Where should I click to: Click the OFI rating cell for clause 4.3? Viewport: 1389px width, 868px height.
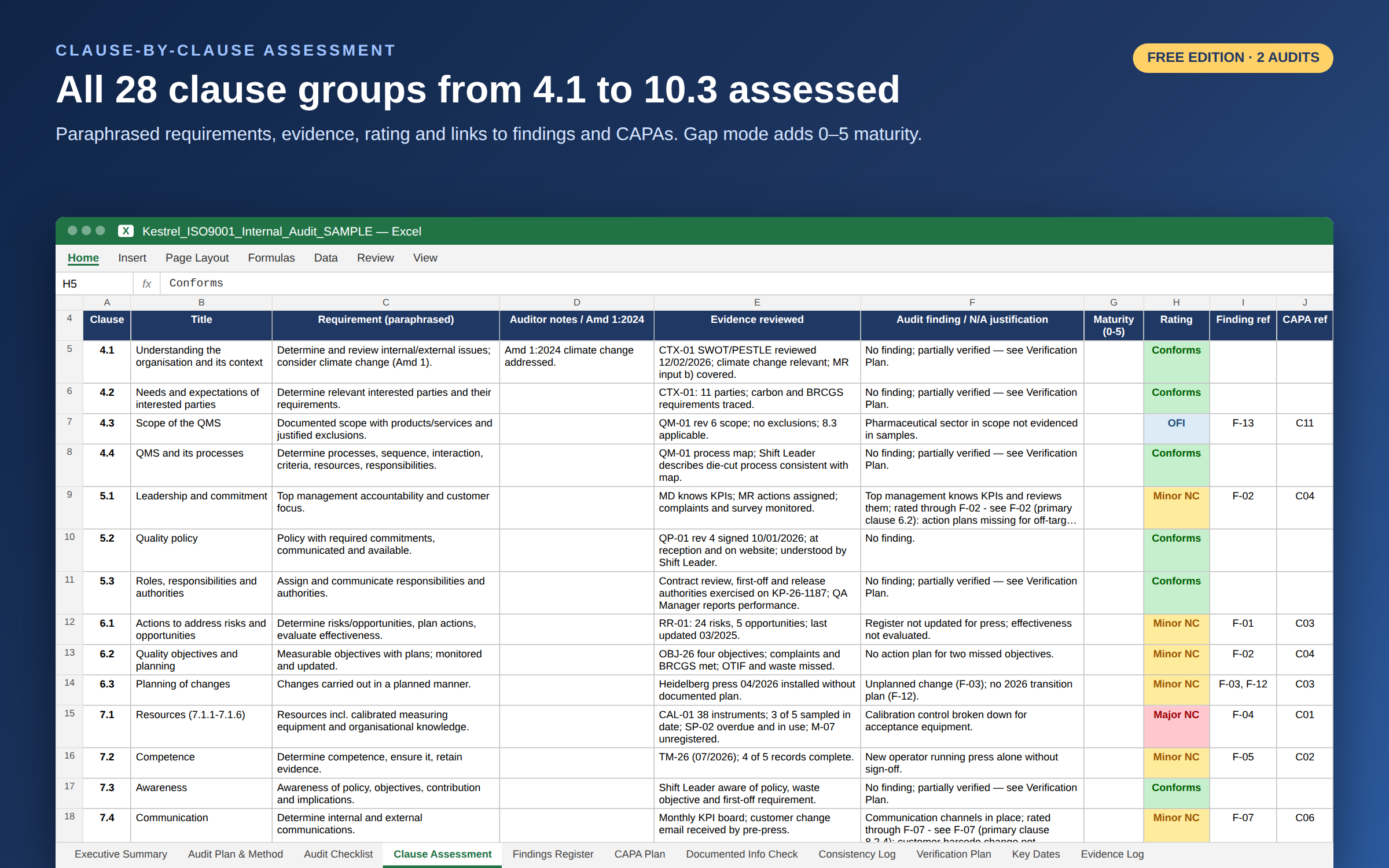pos(1176,429)
